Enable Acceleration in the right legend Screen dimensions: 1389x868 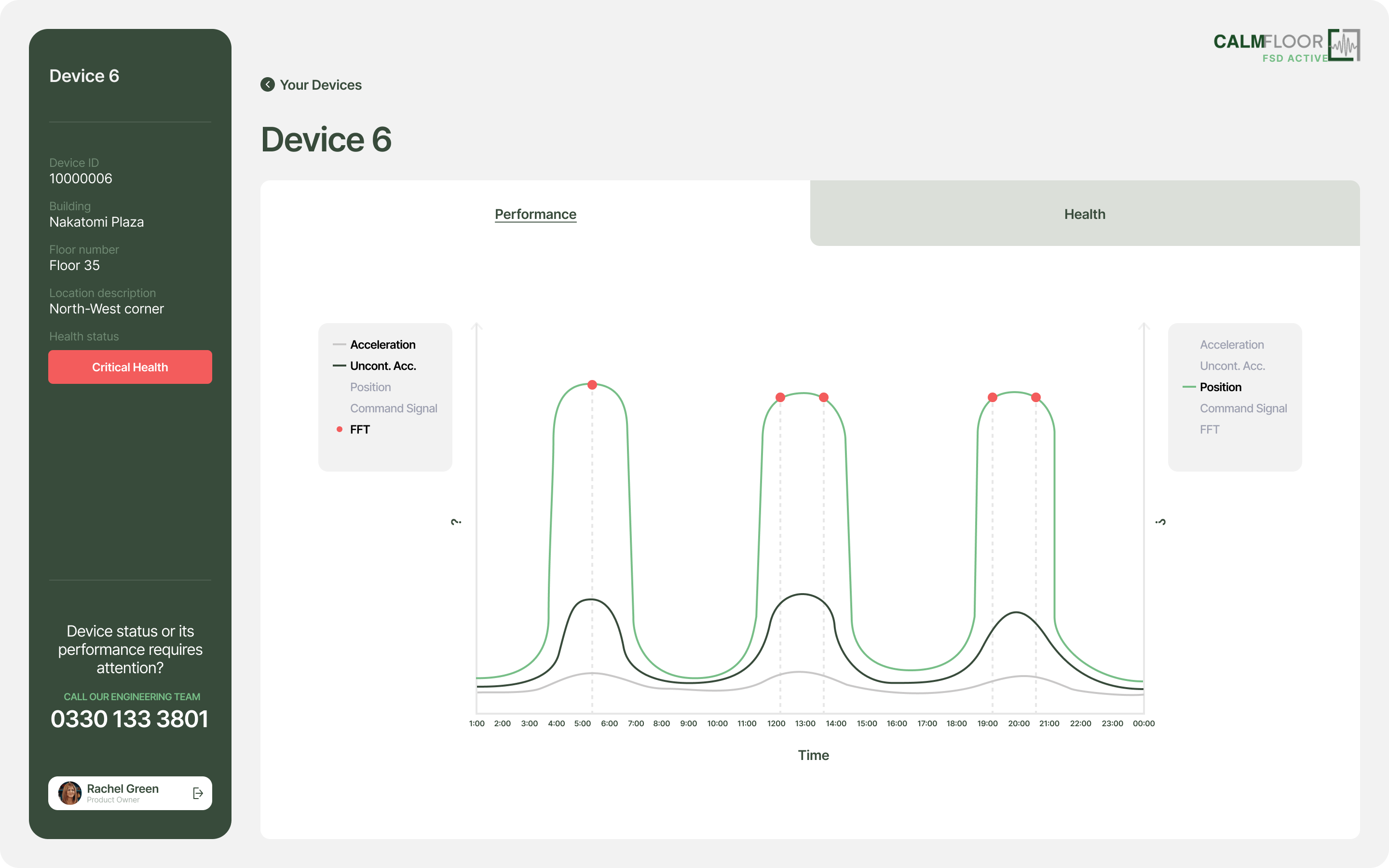[1232, 344]
